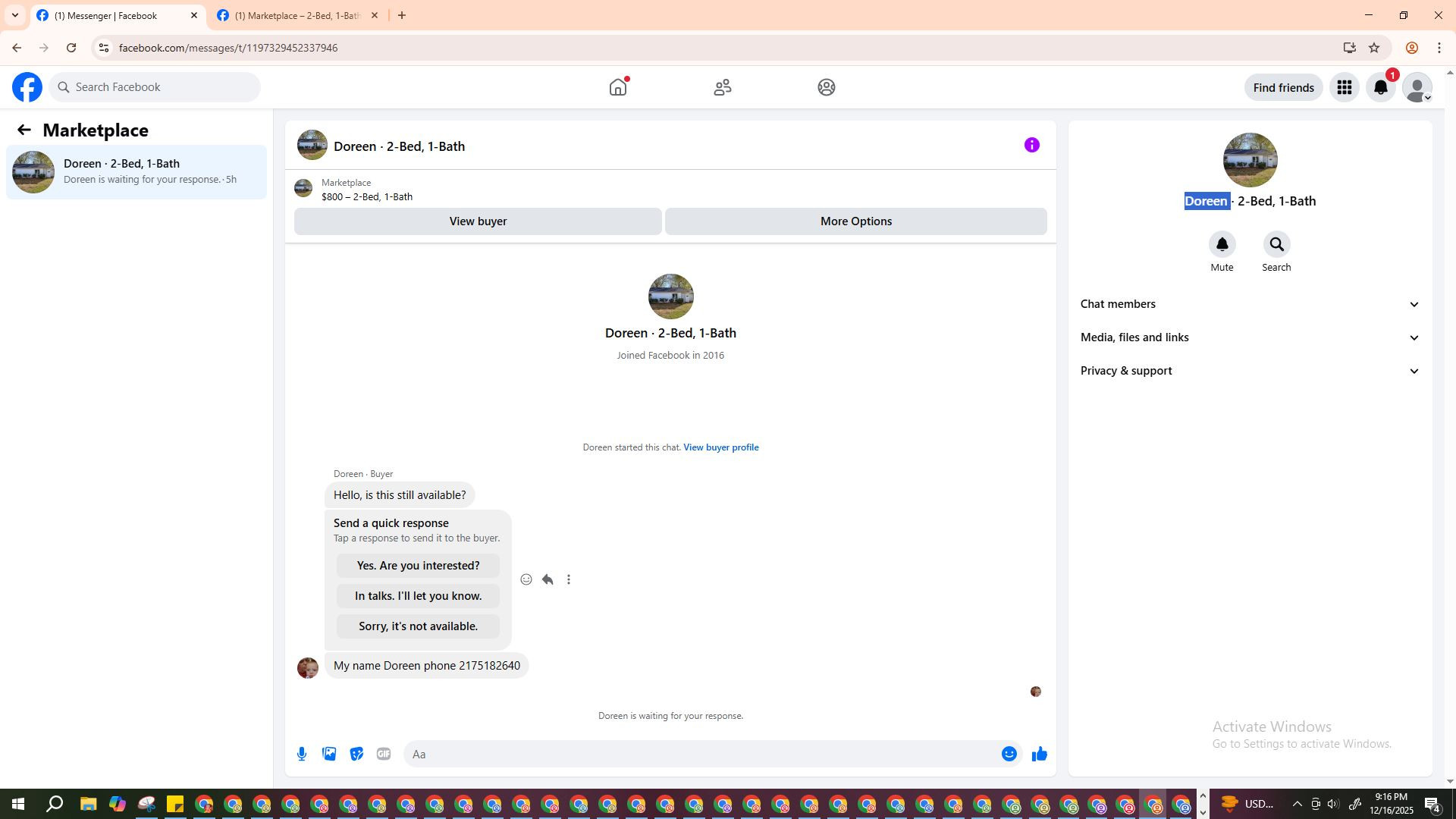View site information icon in address bar

coord(104,48)
